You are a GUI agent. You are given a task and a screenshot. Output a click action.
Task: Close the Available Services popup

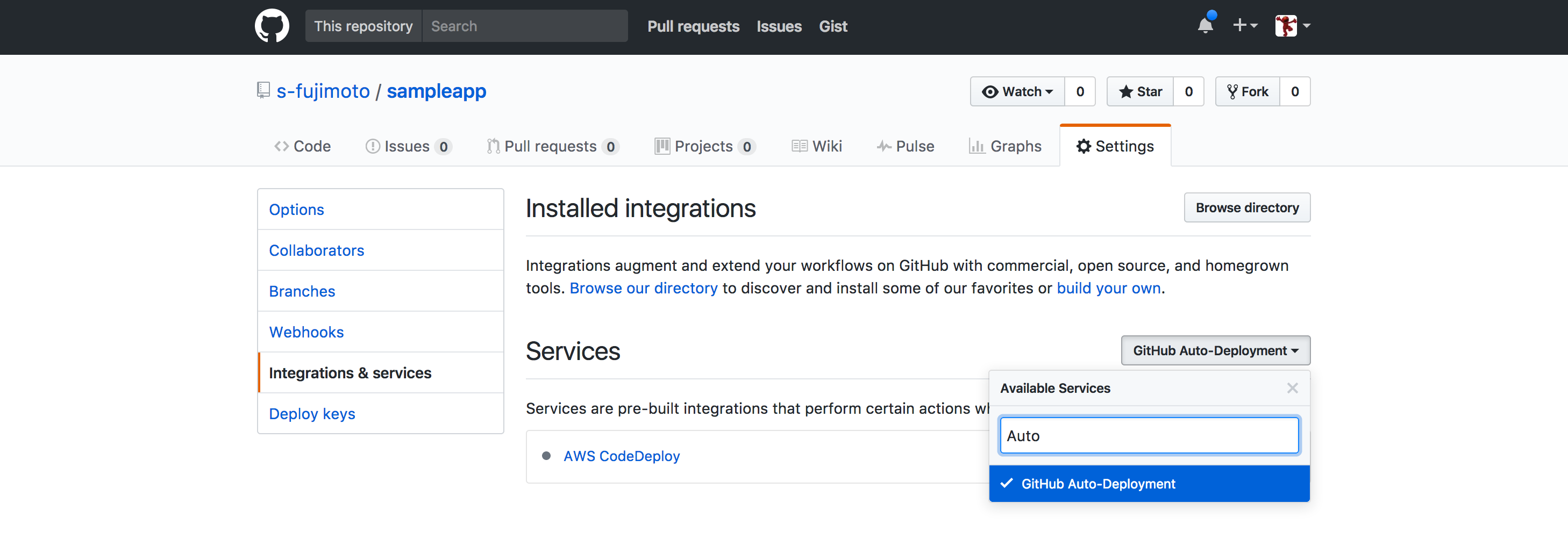(x=1292, y=387)
